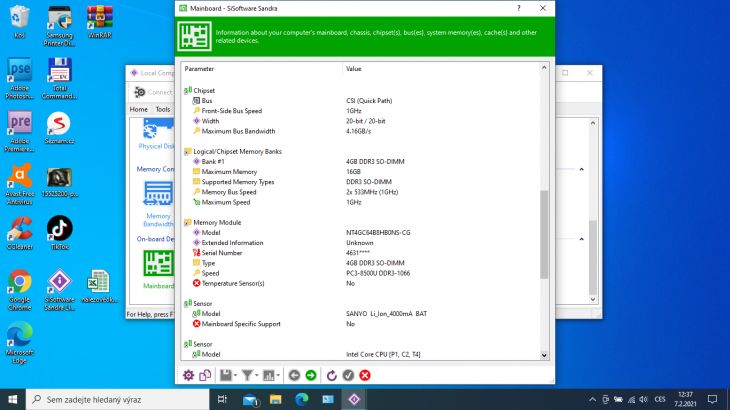Open the Windows Start menu
Image resolution: width=730 pixels, height=410 pixels.
(13, 399)
